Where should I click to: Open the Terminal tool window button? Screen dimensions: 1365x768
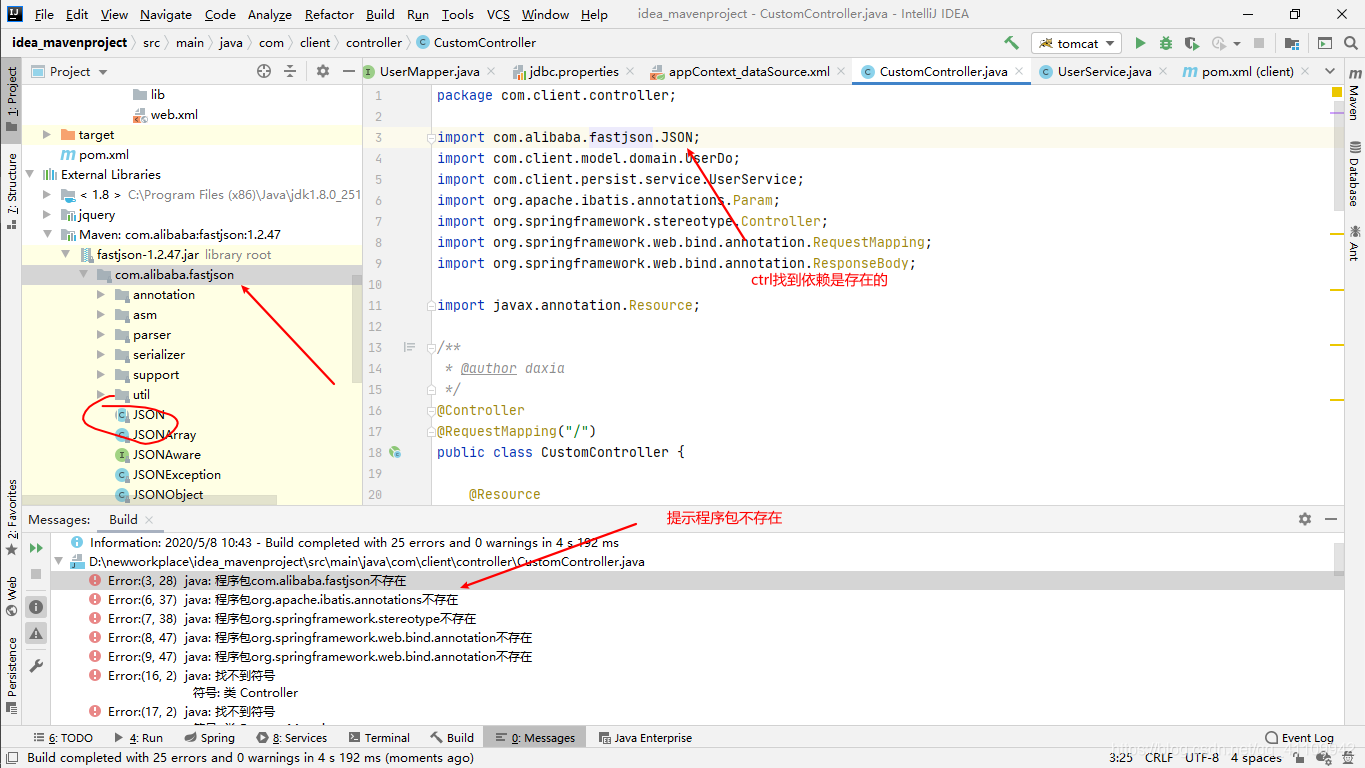(x=378, y=737)
